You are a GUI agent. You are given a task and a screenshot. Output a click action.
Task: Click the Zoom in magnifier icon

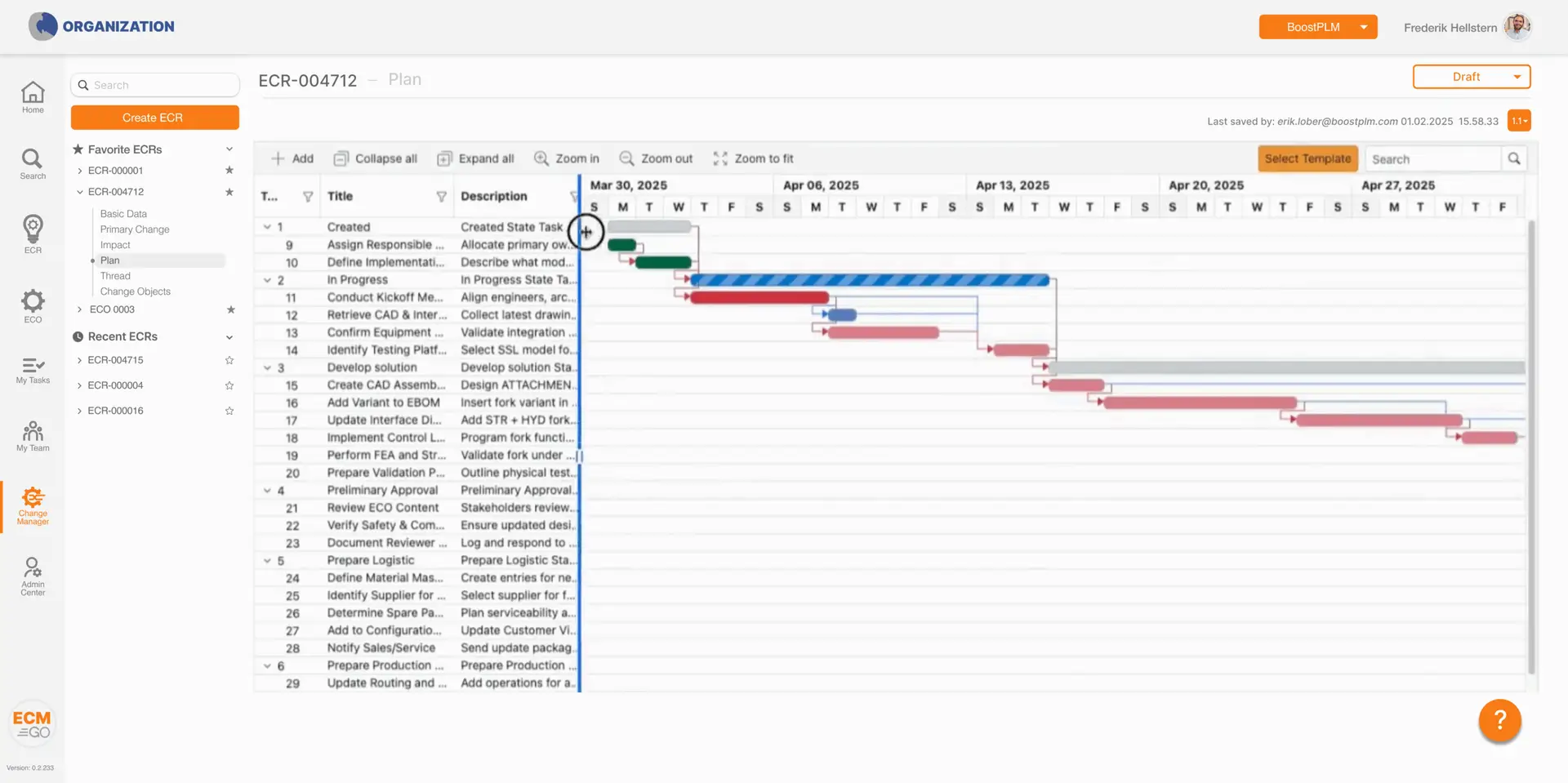coord(541,158)
